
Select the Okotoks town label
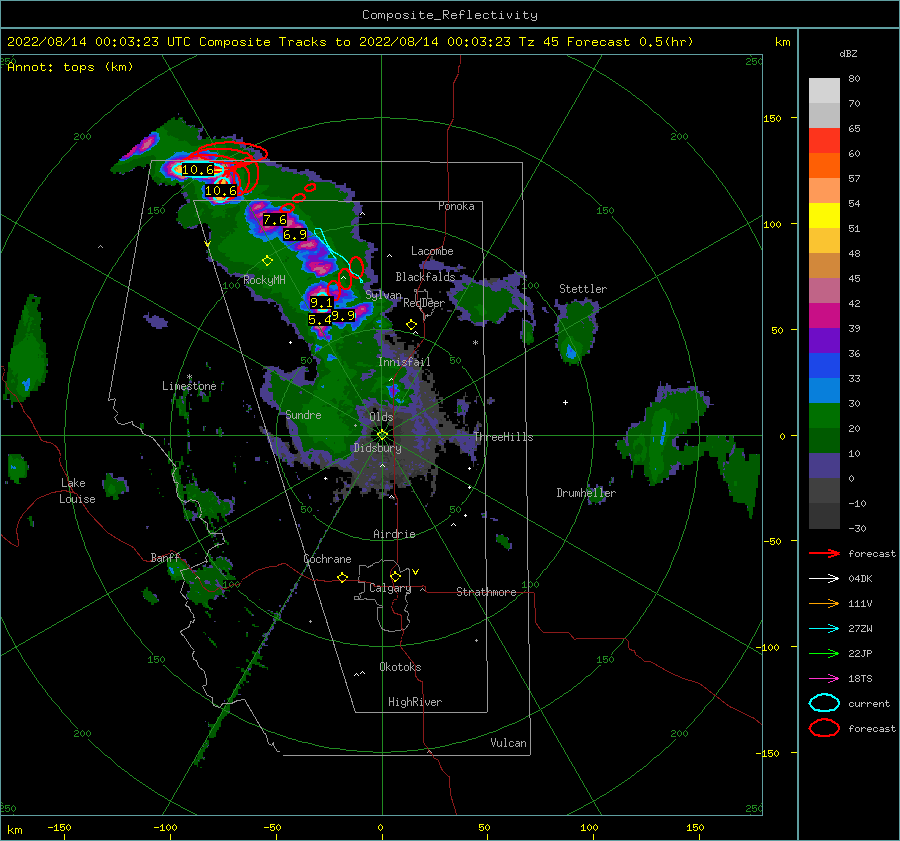pos(400,666)
